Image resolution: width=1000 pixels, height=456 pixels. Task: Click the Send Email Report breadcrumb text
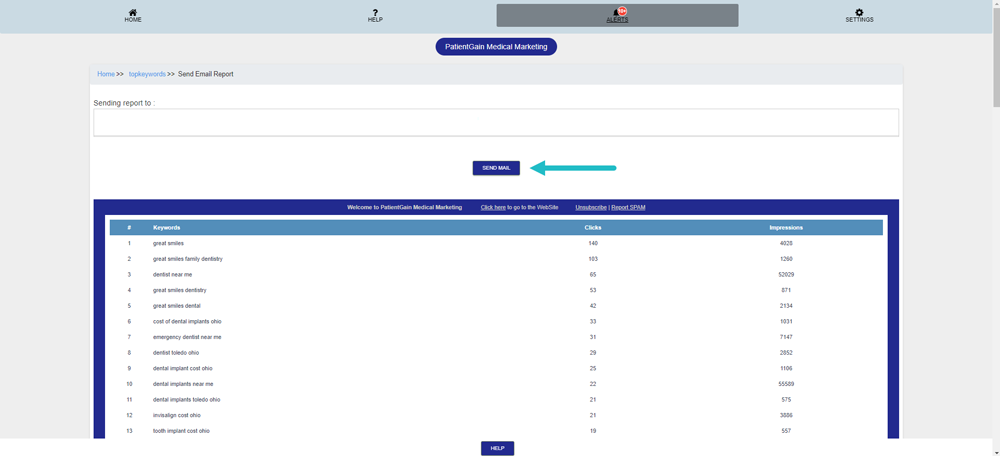[x=205, y=74]
